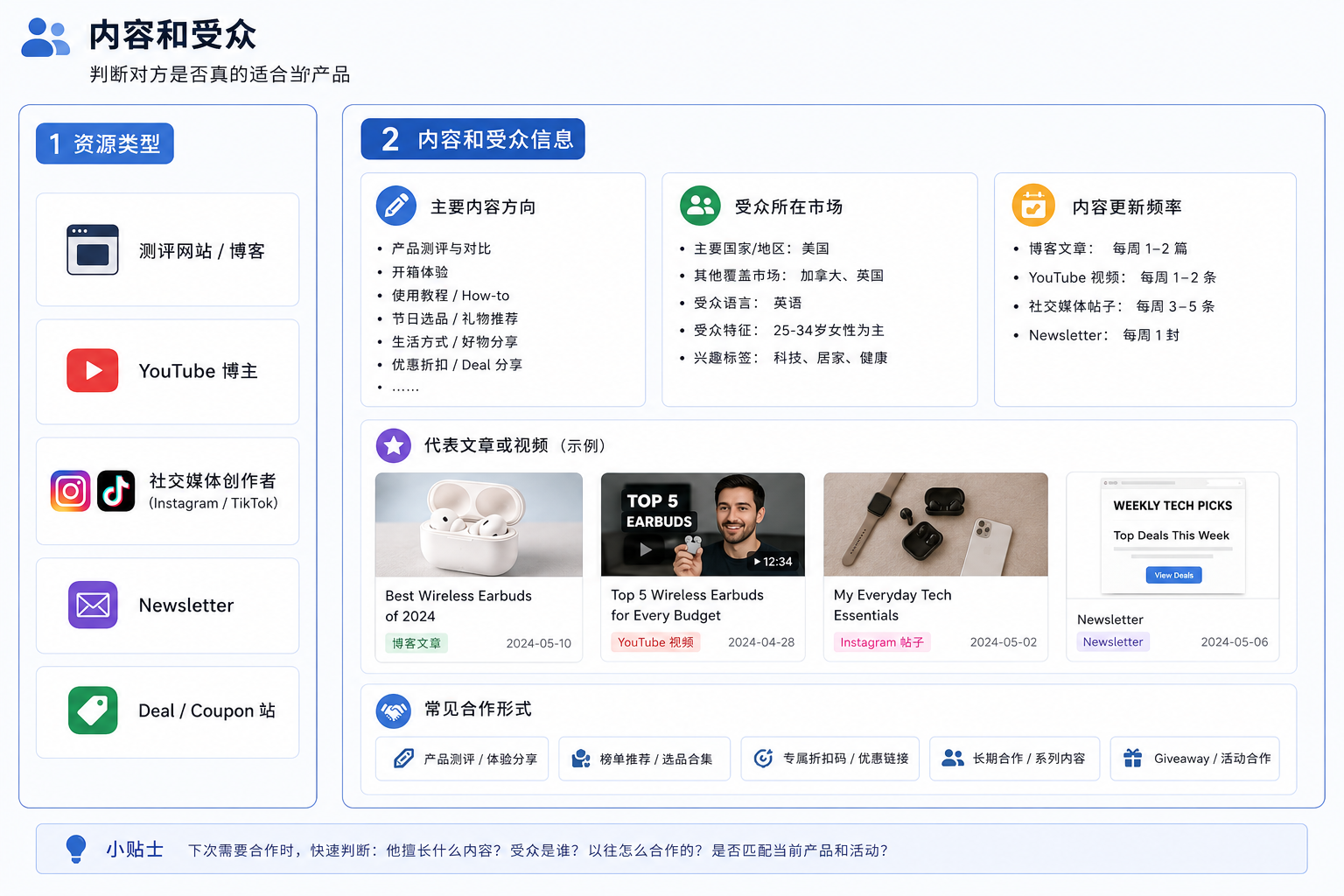Click the blue pencil icon for 主要内容方向
This screenshot has height=896, width=1344.
click(x=396, y=206)
